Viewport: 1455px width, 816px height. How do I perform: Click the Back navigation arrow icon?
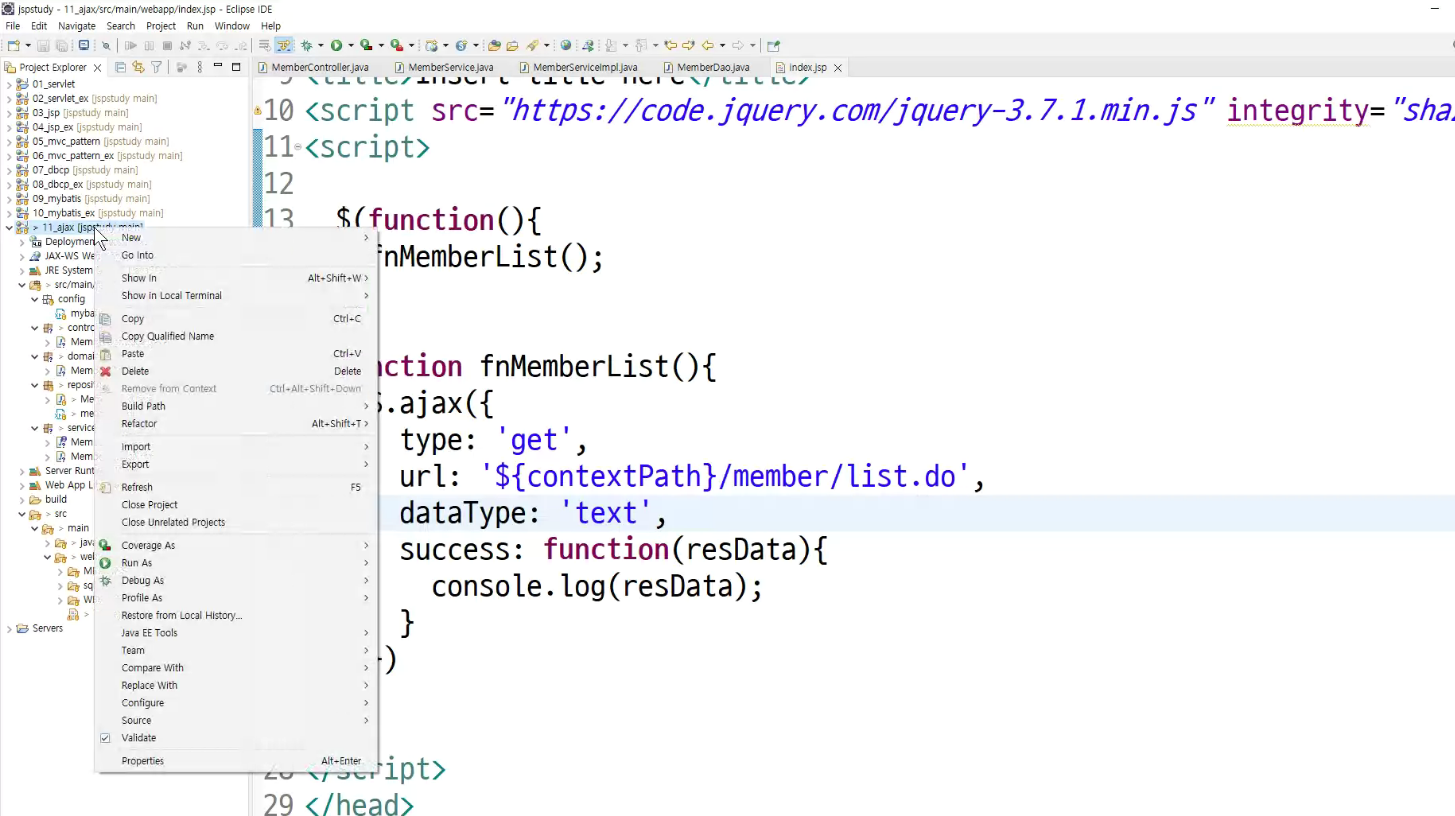point(707,45)
